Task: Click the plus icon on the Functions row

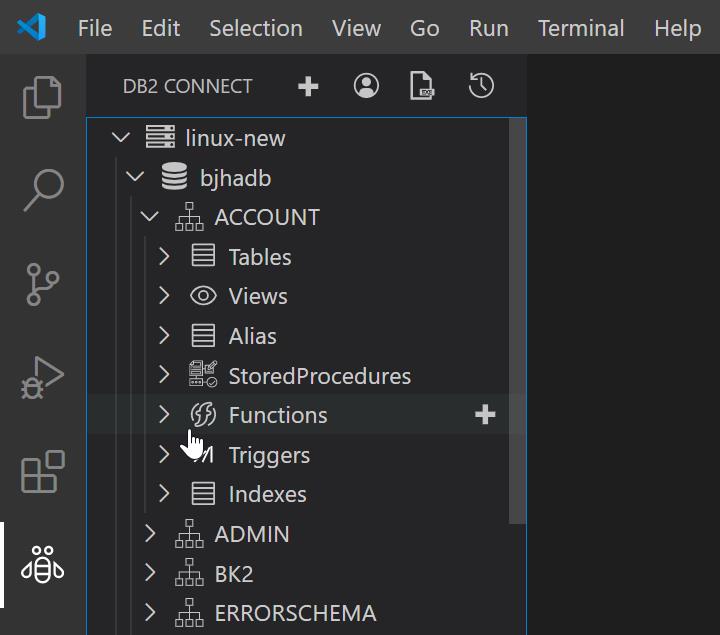Action: (485, 415)
